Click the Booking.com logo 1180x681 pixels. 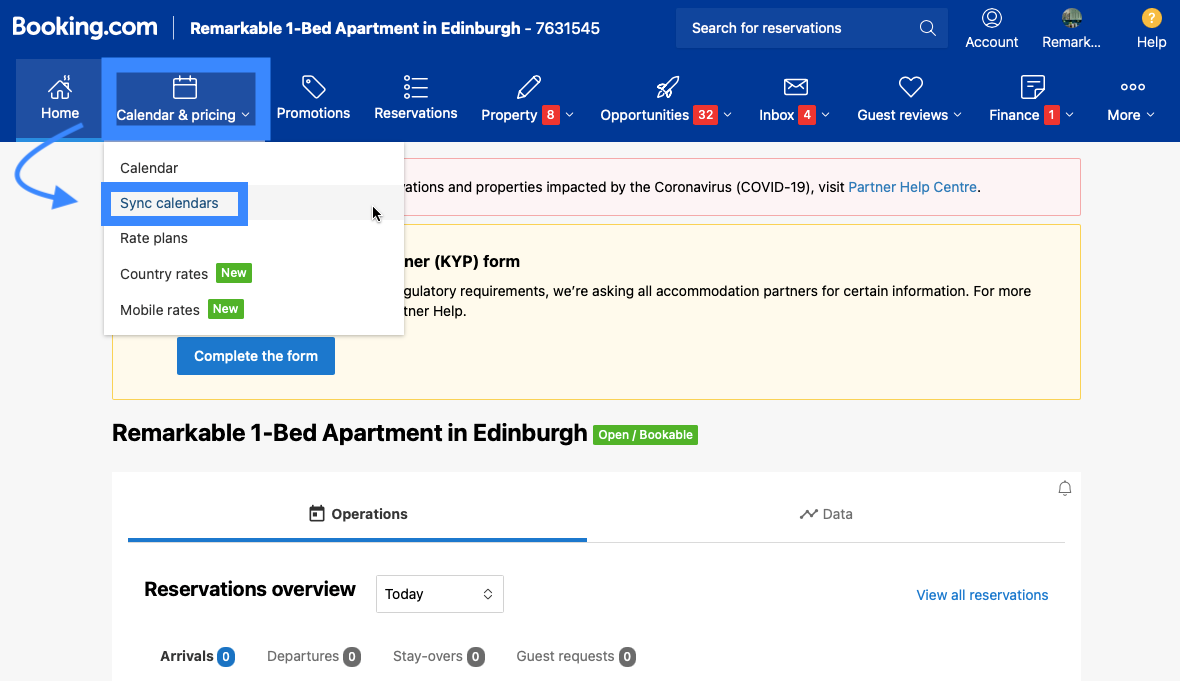(x=85, y=28)
